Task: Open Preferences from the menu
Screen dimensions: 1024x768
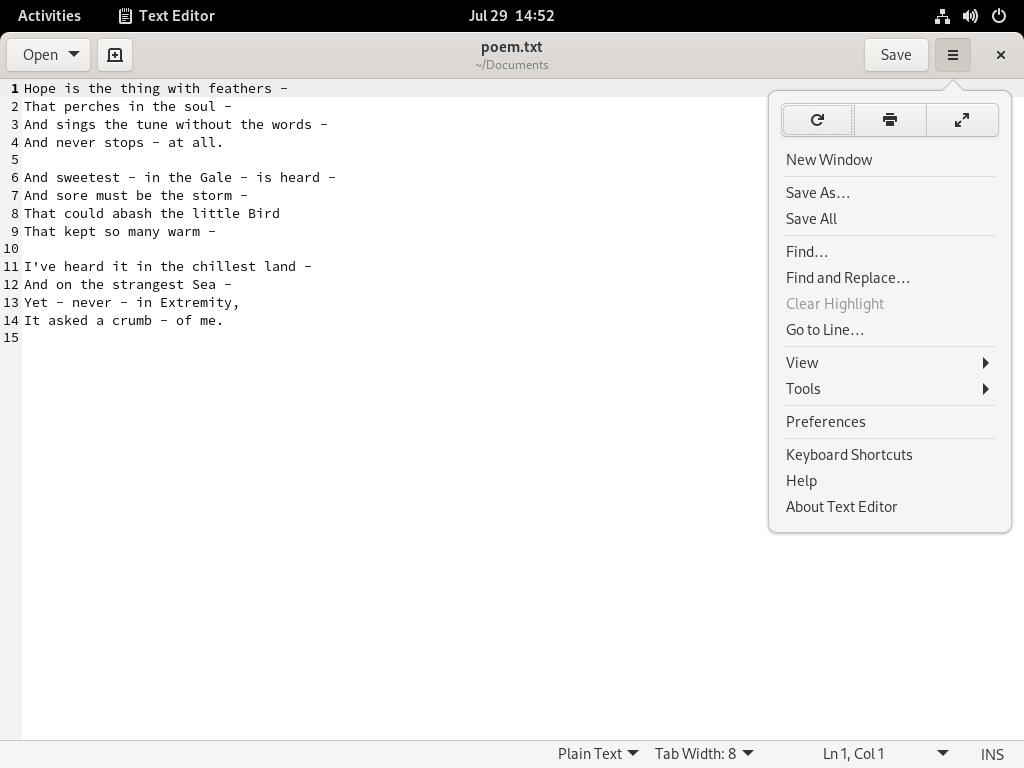Action: point(889,422)
